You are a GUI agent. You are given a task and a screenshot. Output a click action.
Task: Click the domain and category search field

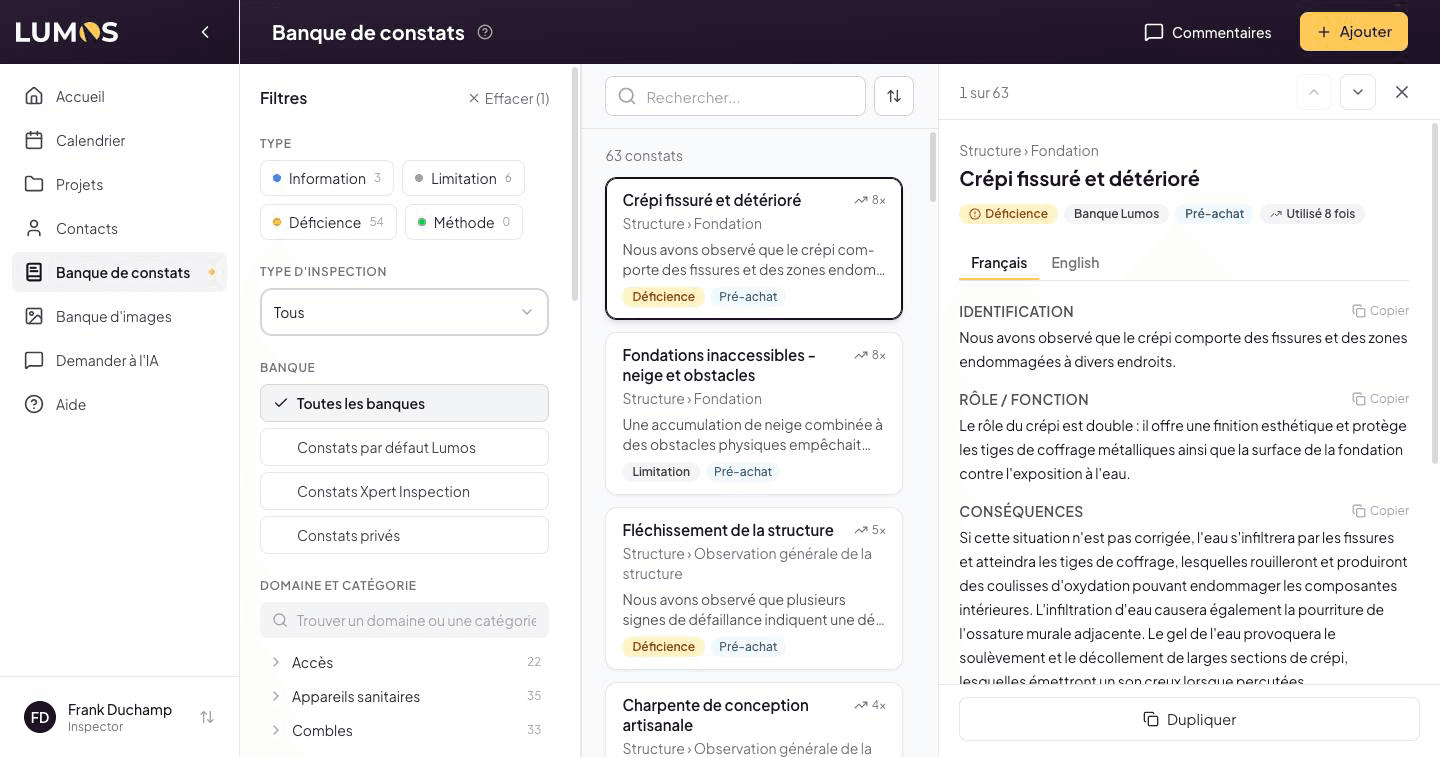click(x=404, y=620)
